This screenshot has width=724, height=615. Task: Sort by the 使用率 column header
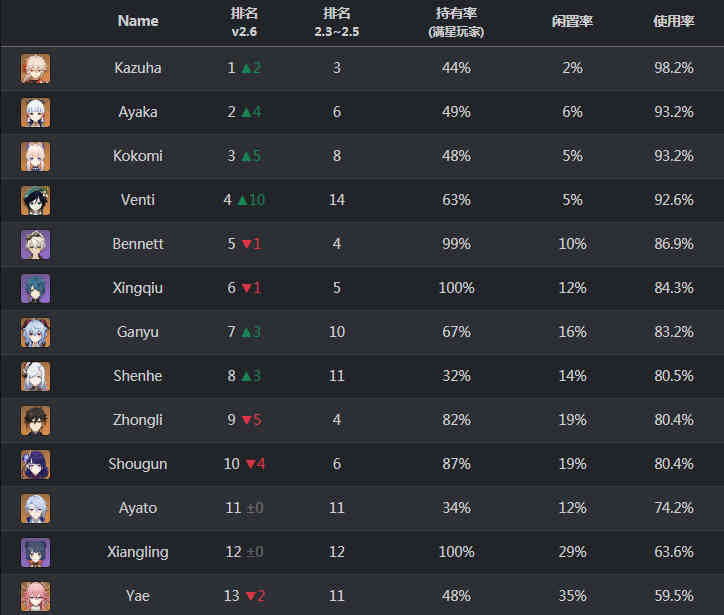674,21
